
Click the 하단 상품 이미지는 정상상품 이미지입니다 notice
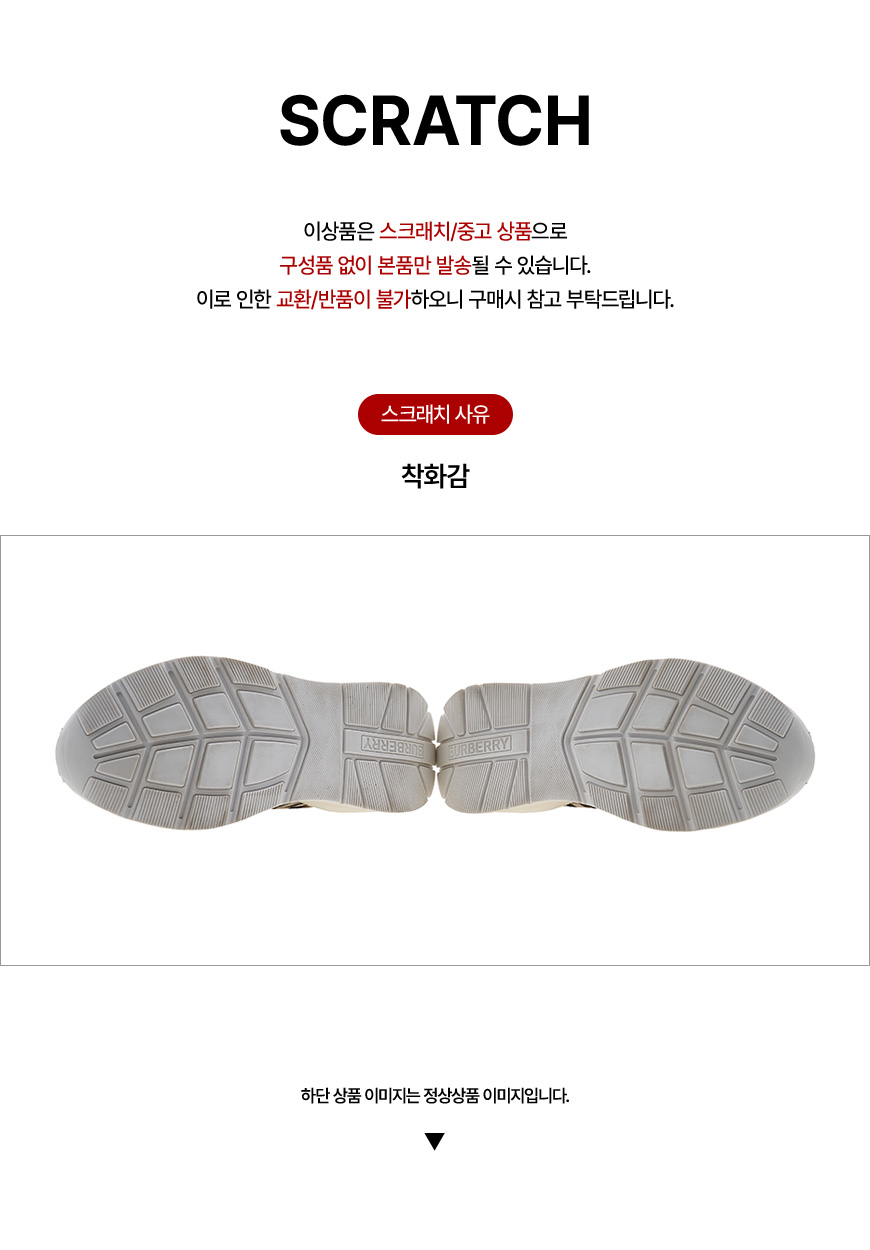click(x=435, y=1095)
